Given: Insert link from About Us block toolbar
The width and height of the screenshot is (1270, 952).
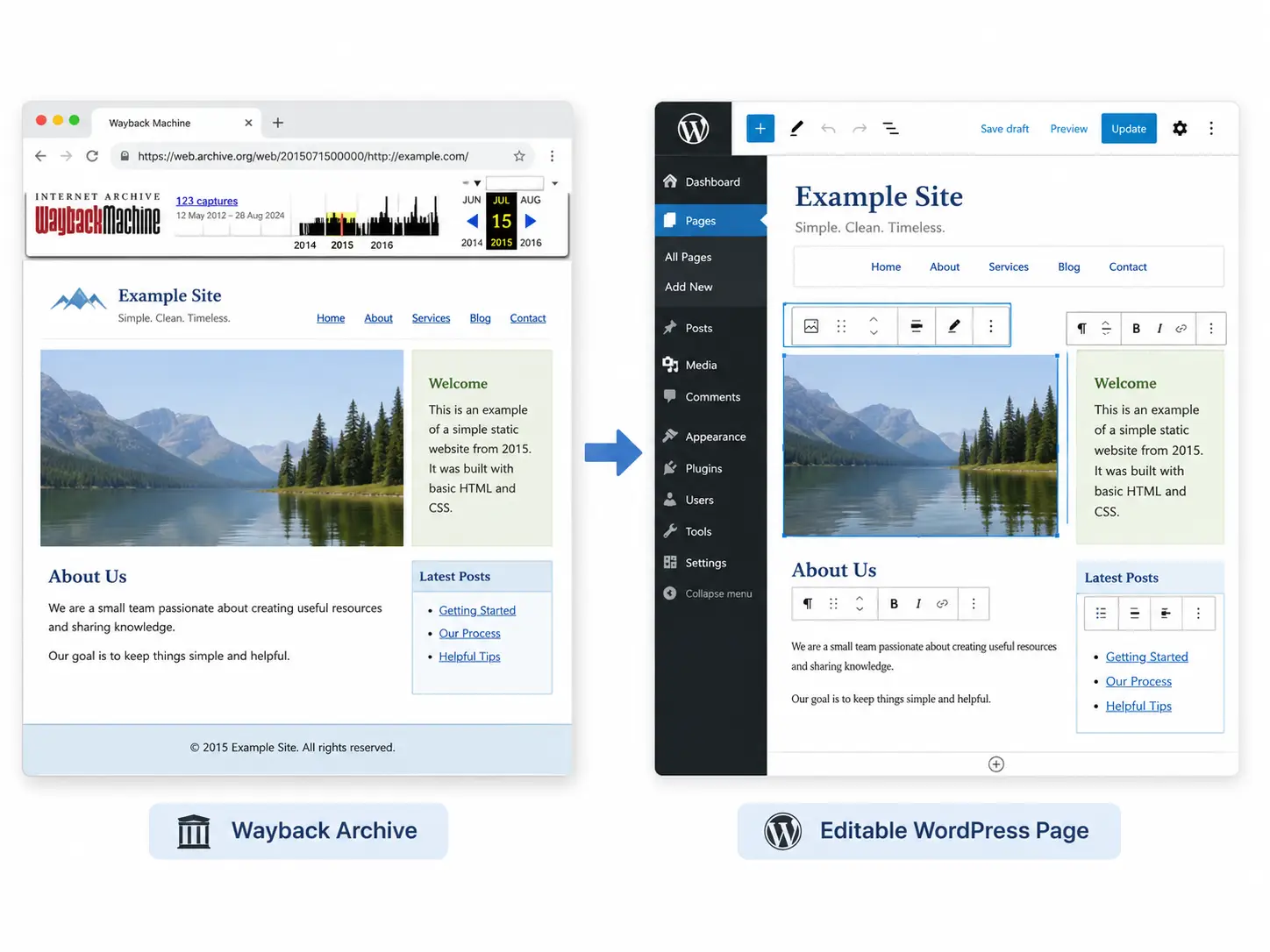Looking at the screenshot, I should 942,603.
